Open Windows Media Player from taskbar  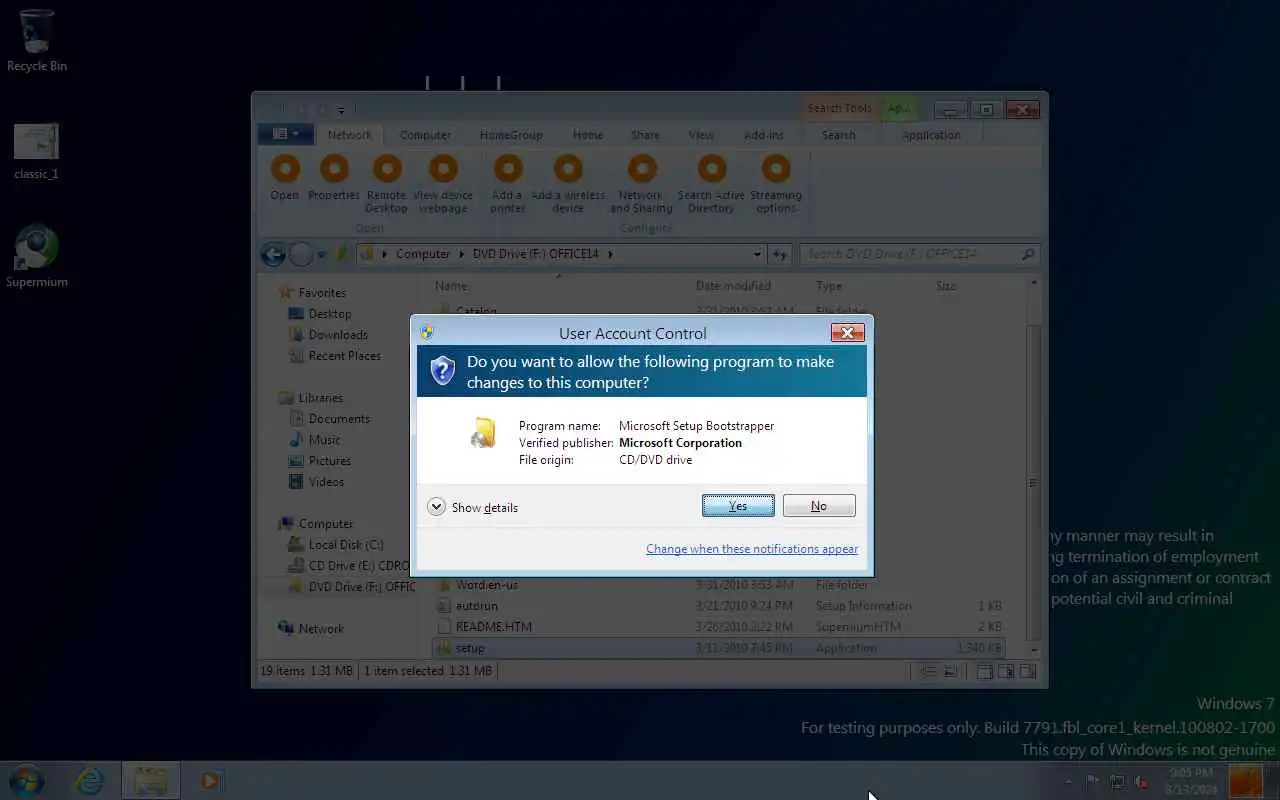tap(210, 780)
